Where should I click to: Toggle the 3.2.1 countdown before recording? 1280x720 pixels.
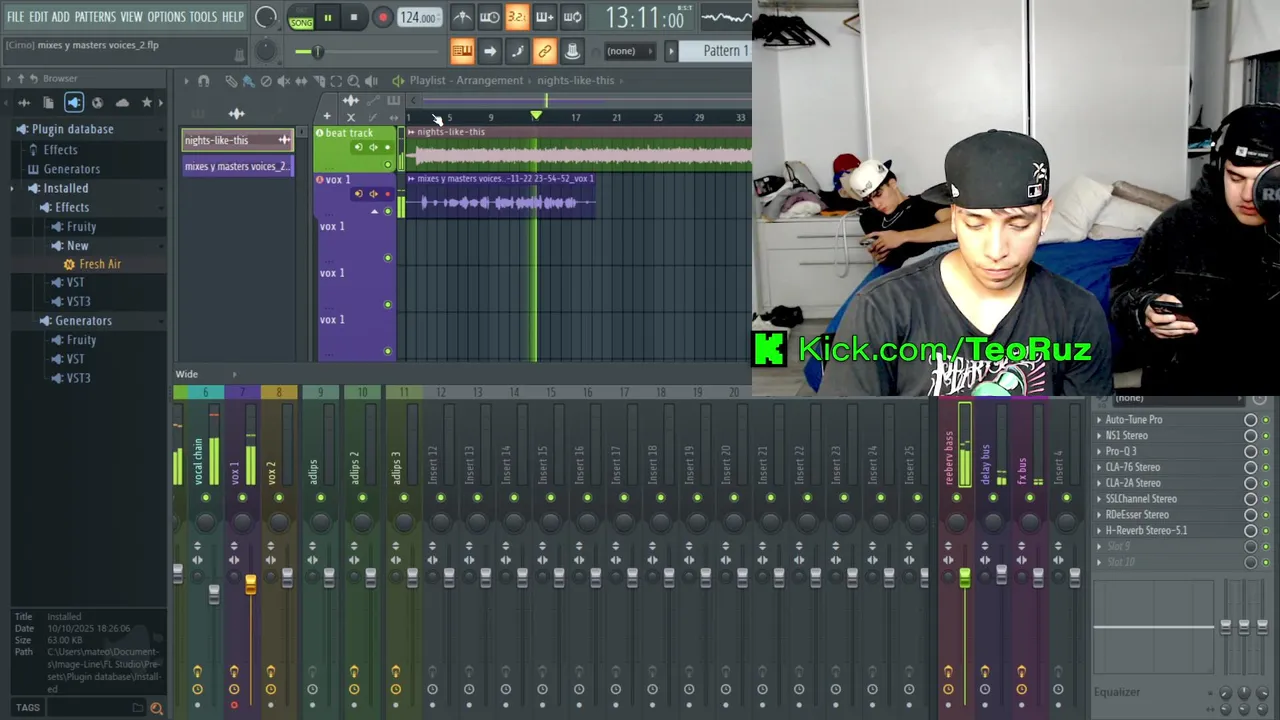pos(517,17)
